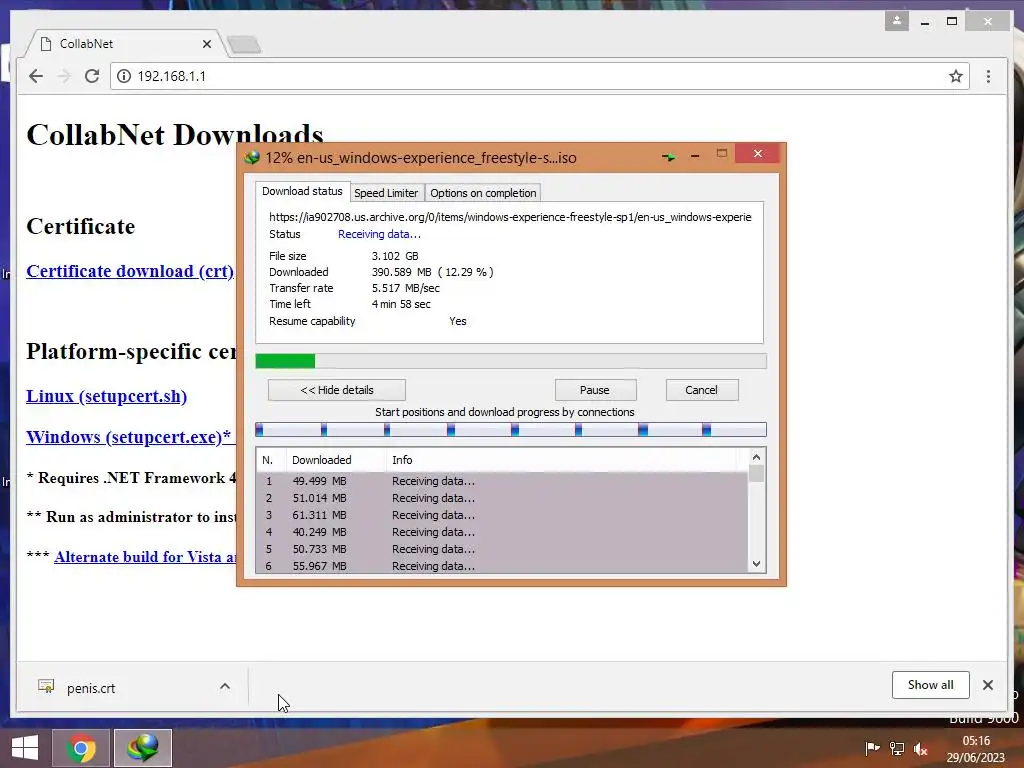1024x768 pixels.
Task: Switch to Internet Download Manager in the taskbar
Action: (x=143, y=748)
